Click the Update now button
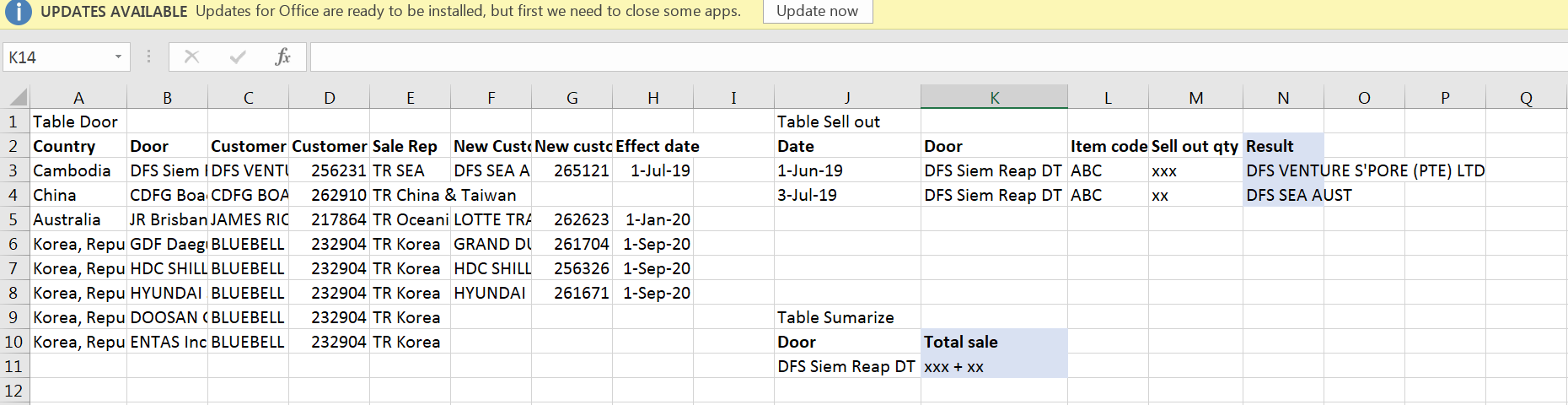Image resolution: width=1568 pixels, height=405 pixels. pyautogui.click(x=817, y=11)
